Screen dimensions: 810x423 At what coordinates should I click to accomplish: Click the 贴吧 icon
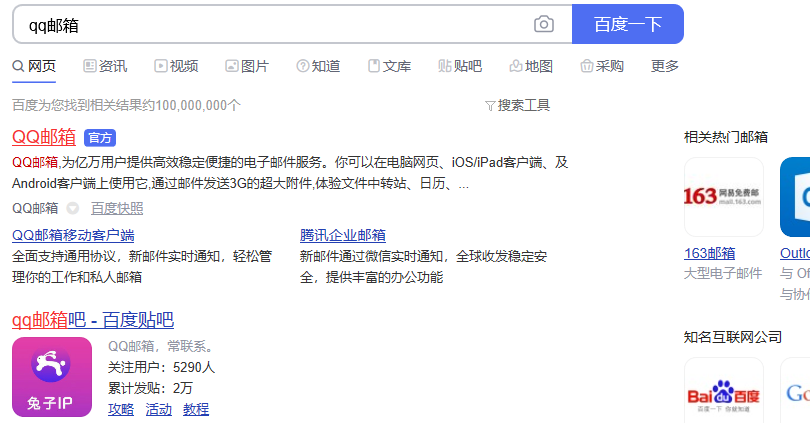[x=445, y=66]
